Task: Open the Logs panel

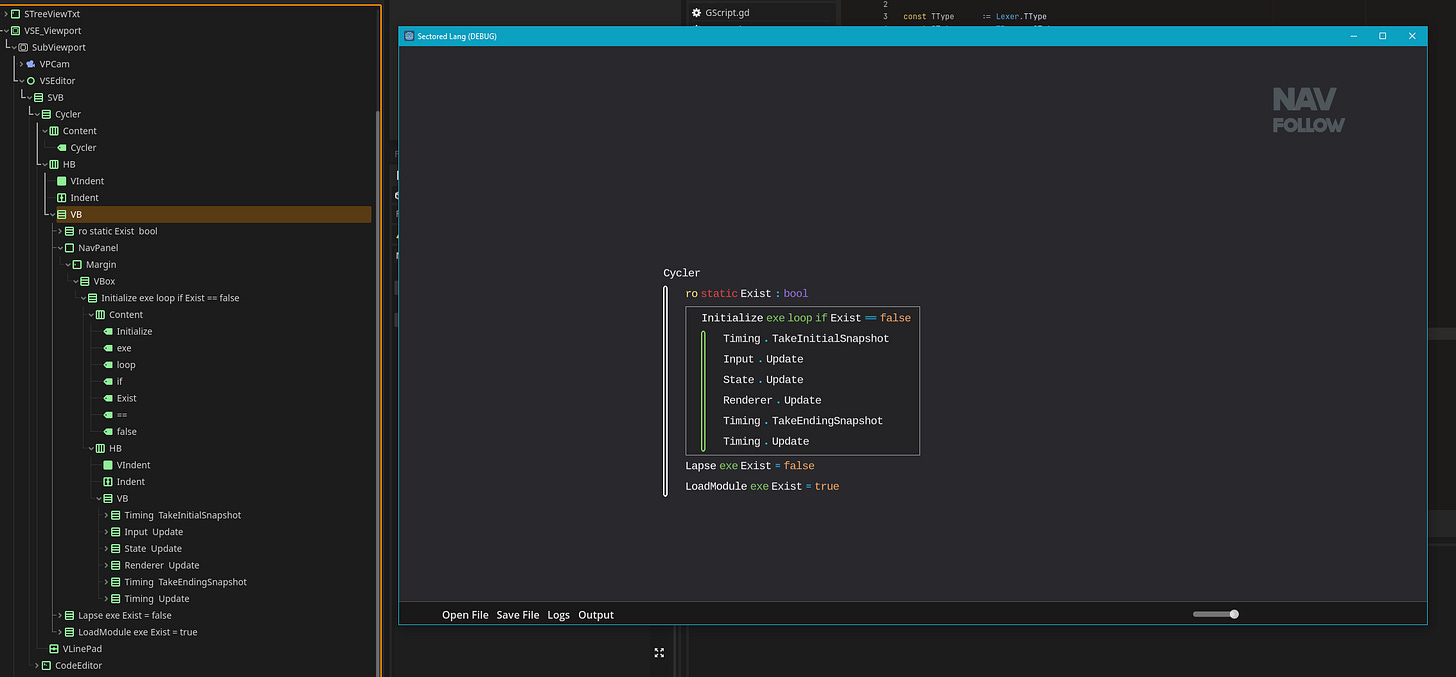Action: point(558,615)
